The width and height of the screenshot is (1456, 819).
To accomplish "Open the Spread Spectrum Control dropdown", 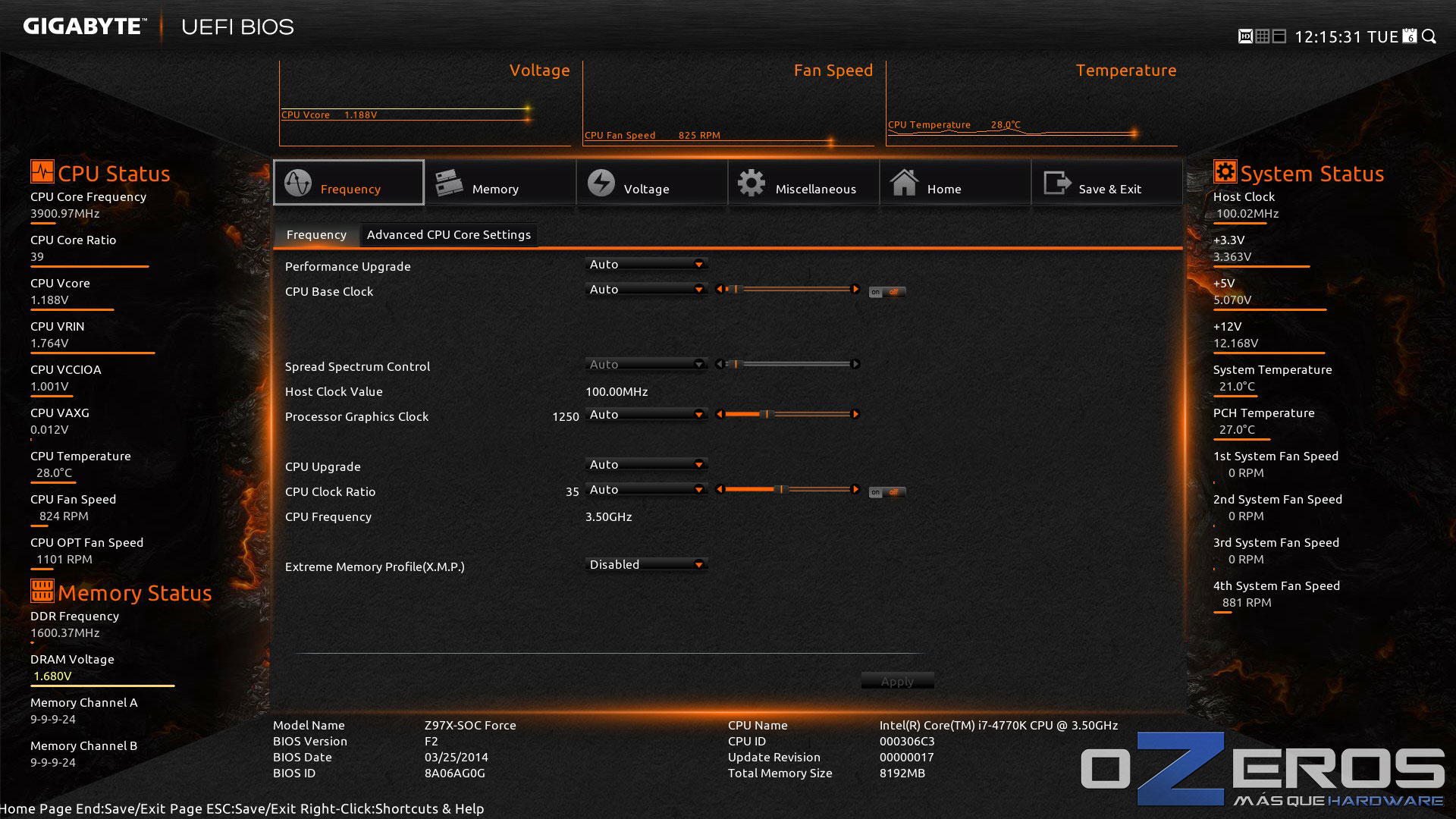I will [x=647, y=364].
